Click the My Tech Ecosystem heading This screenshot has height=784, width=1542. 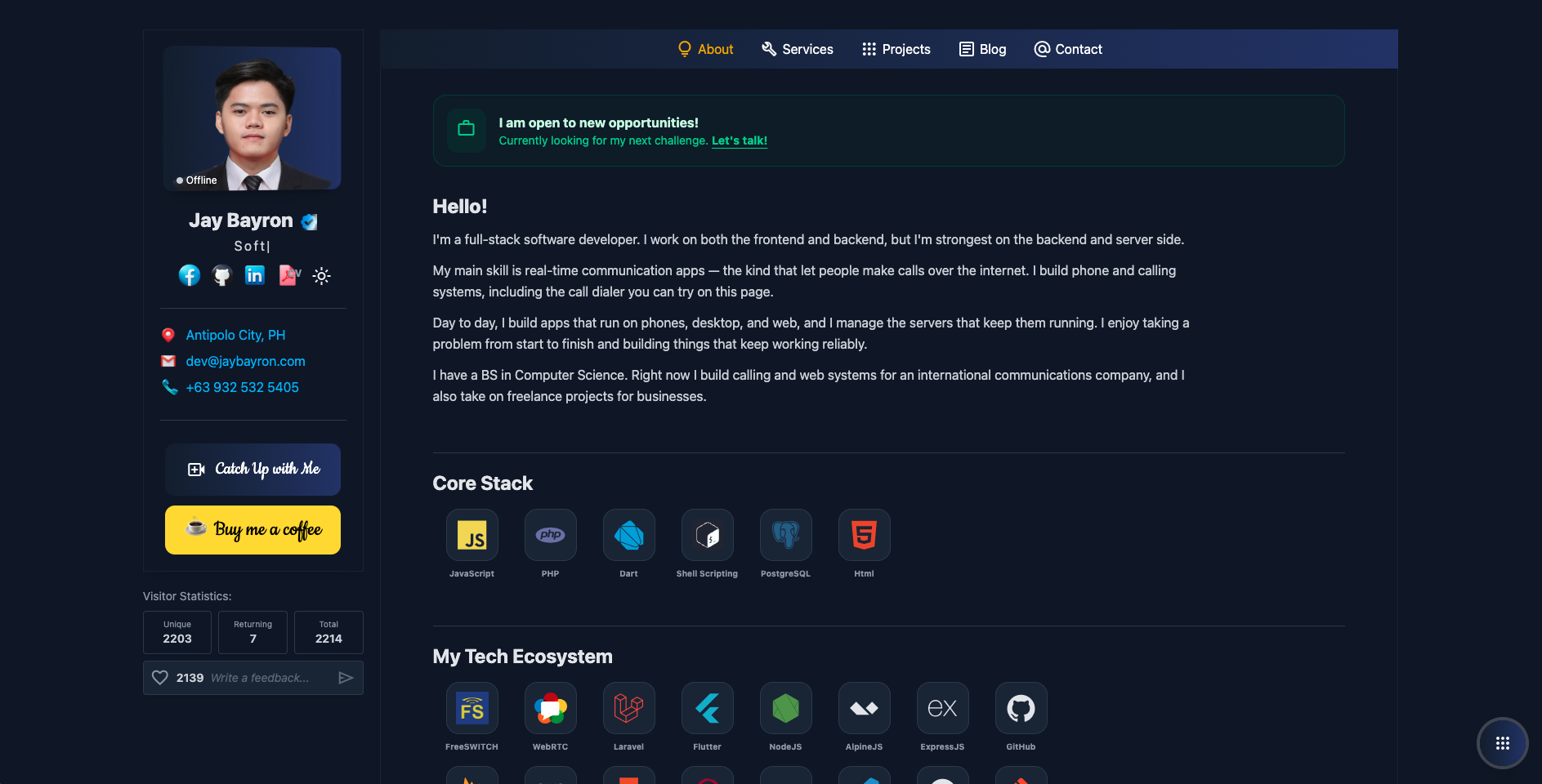pos(522,657)
